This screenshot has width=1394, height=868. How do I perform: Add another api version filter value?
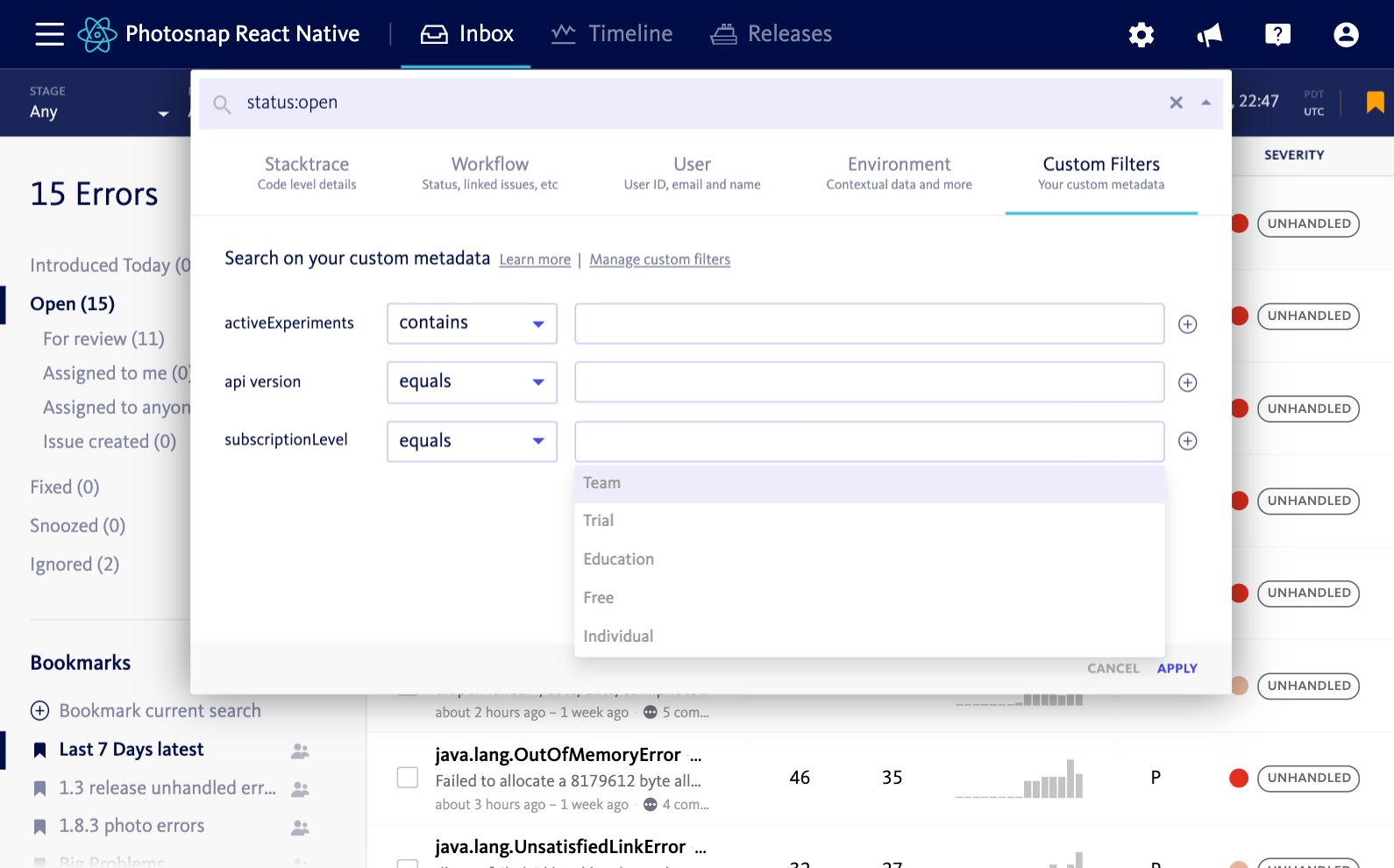click(x=1187, y=382)
